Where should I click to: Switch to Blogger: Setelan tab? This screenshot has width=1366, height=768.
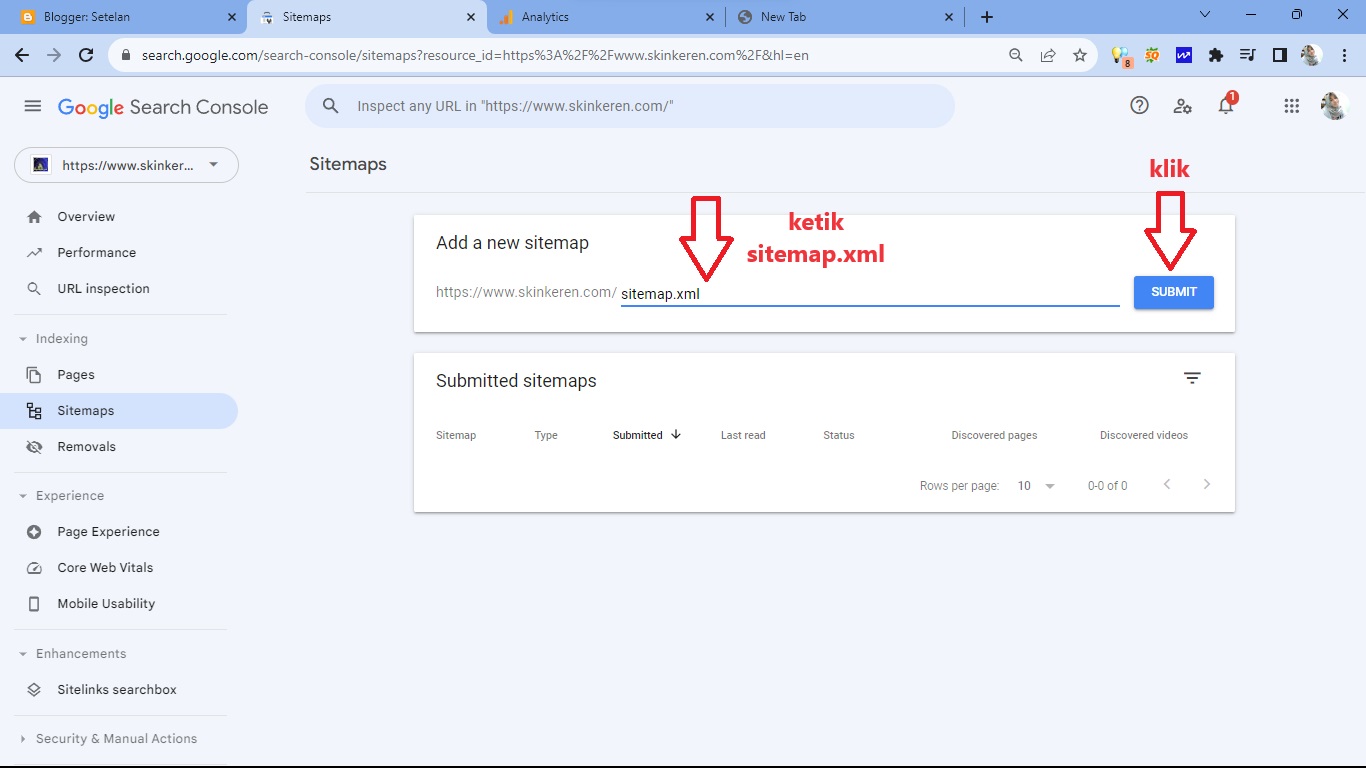pyautogui.click(x=125, y=17)
